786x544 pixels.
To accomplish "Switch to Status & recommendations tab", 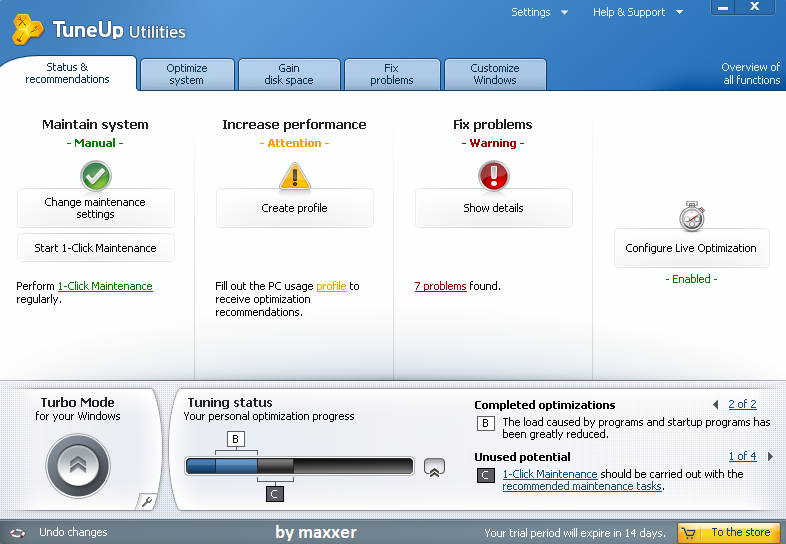I will (67, 73).
